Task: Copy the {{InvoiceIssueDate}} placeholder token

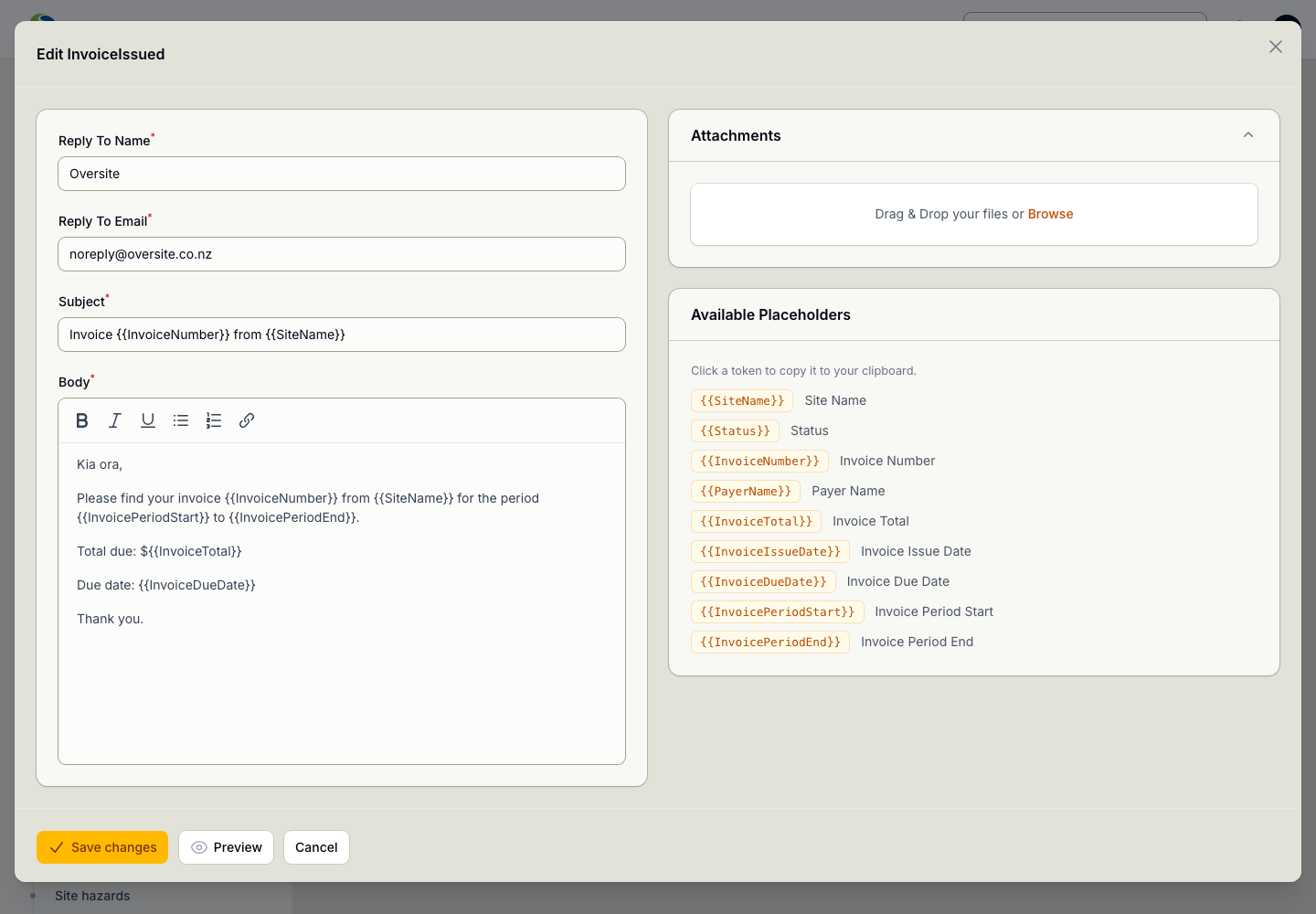Action: click(x=770, y=551)
